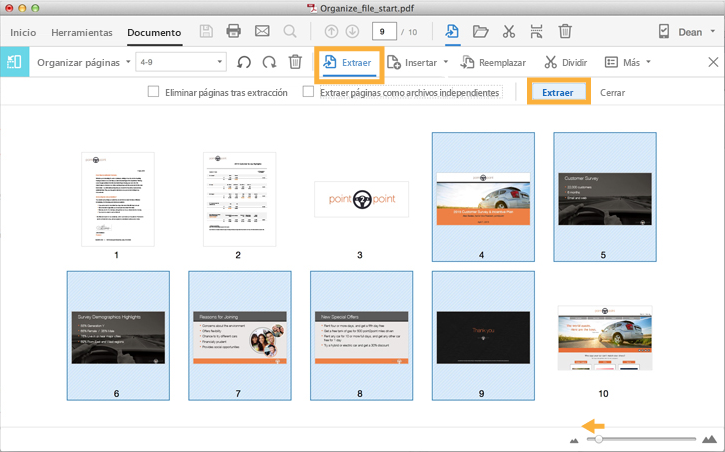Screen dimensions: 725x452
Task: Click small mountains zoom-out icon
Action: click(574, 440)
